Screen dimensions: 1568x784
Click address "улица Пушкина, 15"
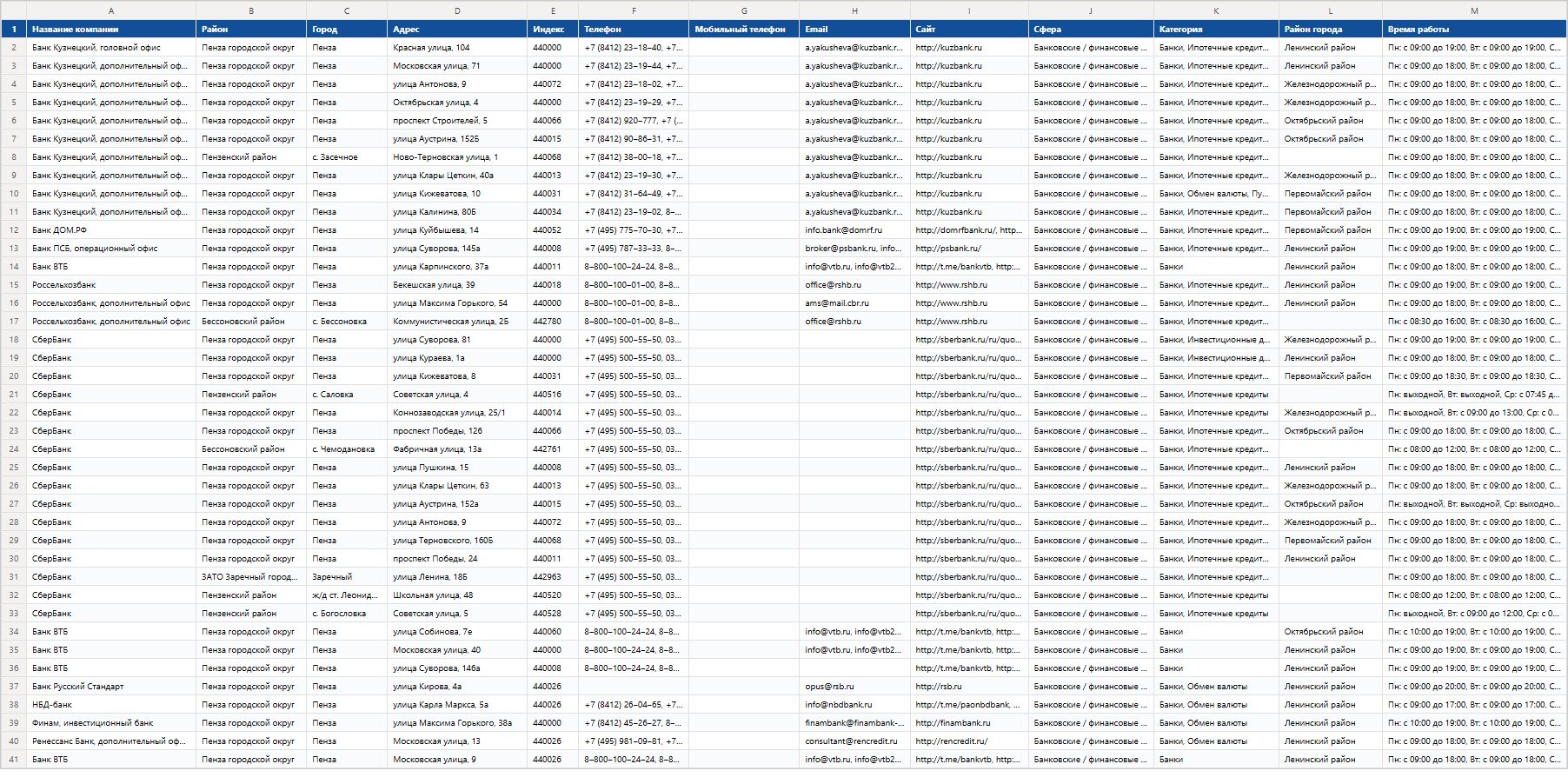coord(457,468)
